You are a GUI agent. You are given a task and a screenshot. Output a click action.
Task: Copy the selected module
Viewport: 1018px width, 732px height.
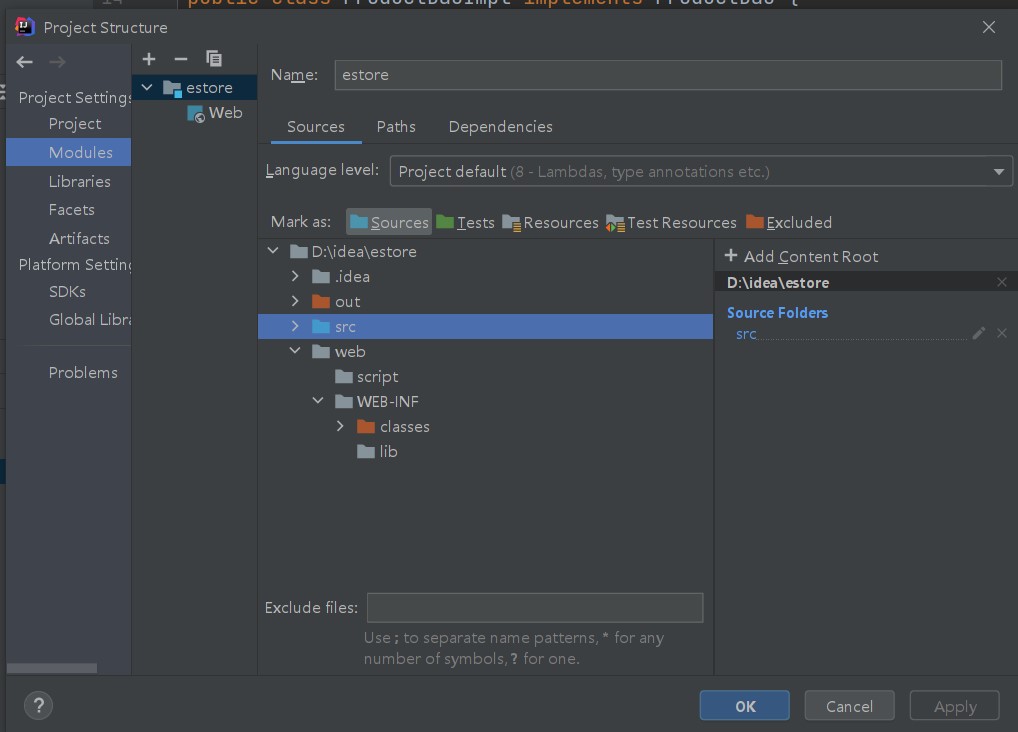(214, 59)
